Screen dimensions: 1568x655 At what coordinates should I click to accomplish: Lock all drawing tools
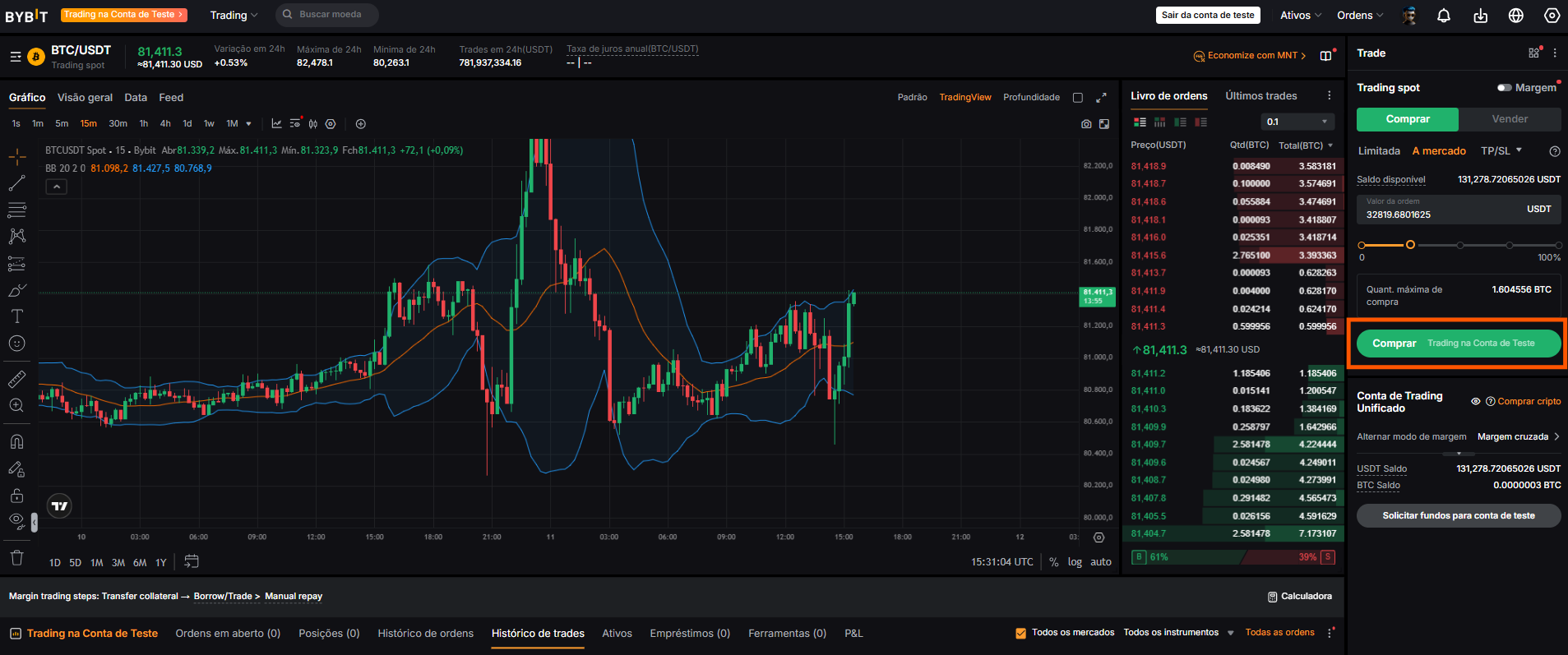16,496
